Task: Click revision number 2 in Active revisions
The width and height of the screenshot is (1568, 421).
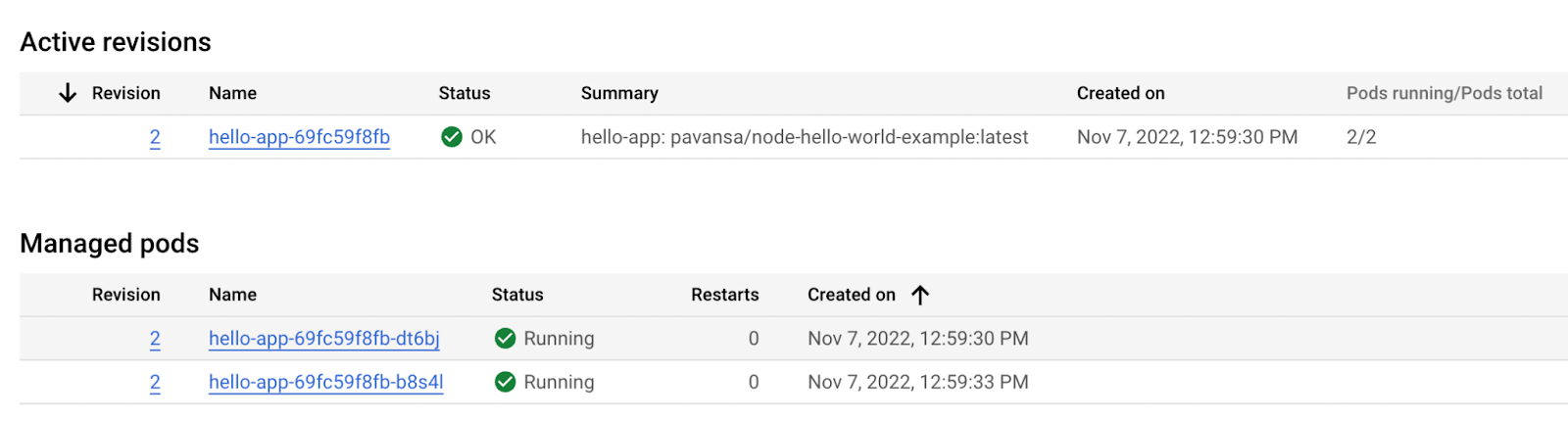Action: [155, 137]
